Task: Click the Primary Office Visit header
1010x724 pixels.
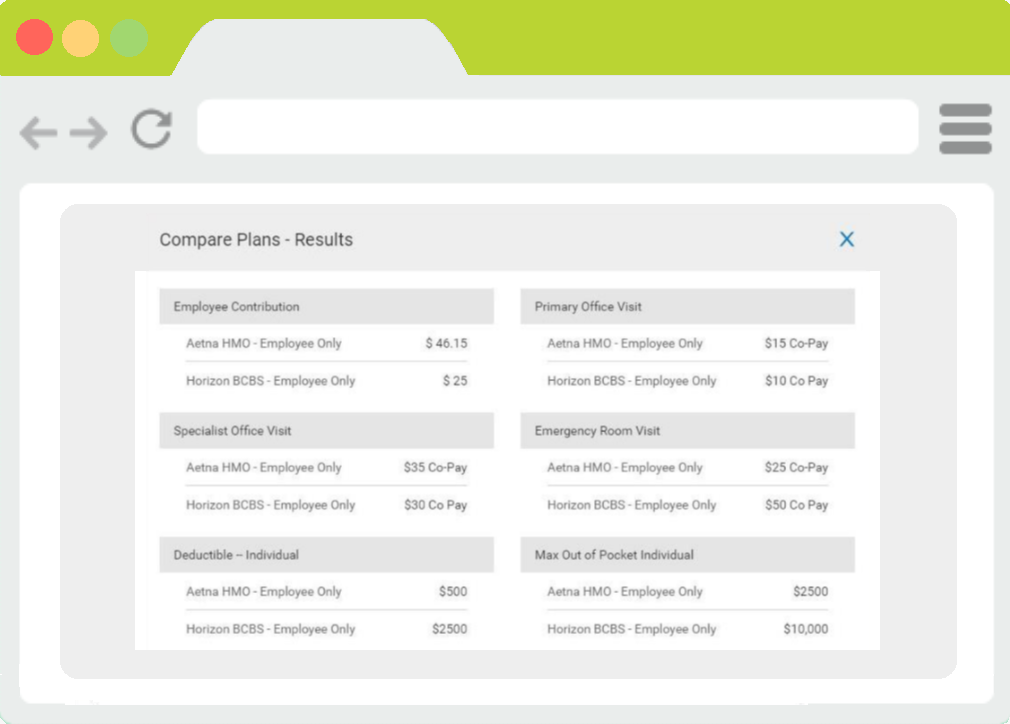Action: pos(687,306)
